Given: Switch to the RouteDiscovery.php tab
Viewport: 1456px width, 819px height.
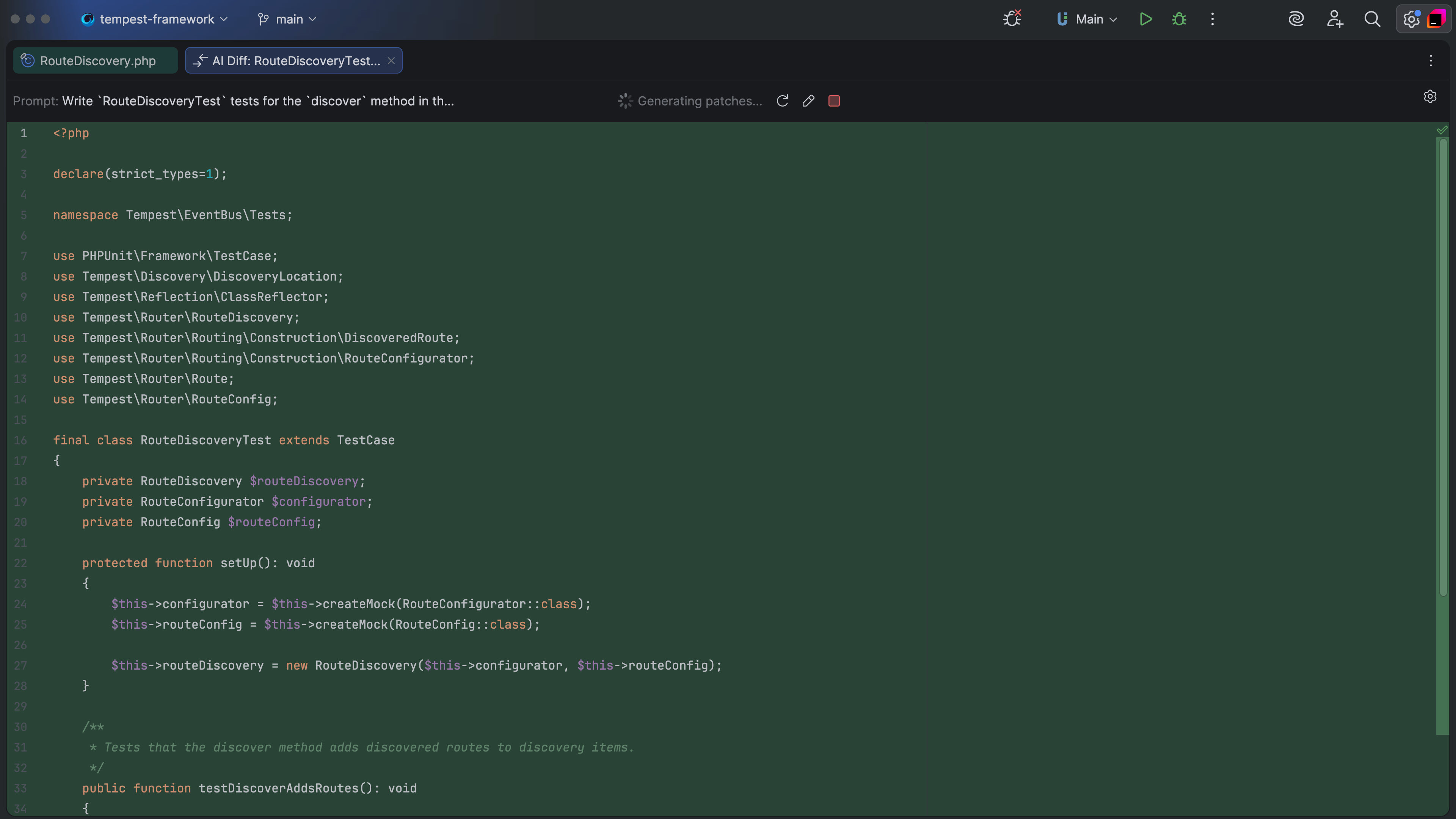Looking at the screenshot, I should (x=95, y=61).
